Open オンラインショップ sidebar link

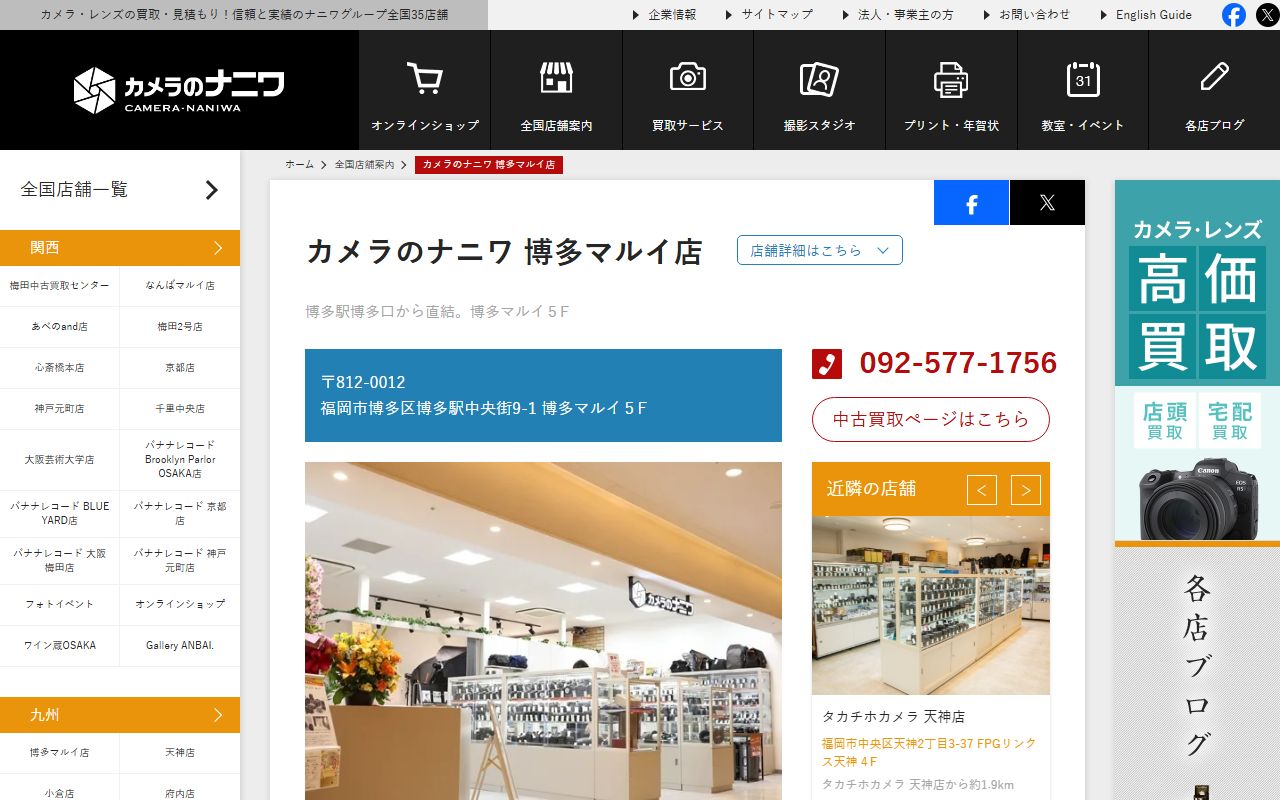coord(180,604)
